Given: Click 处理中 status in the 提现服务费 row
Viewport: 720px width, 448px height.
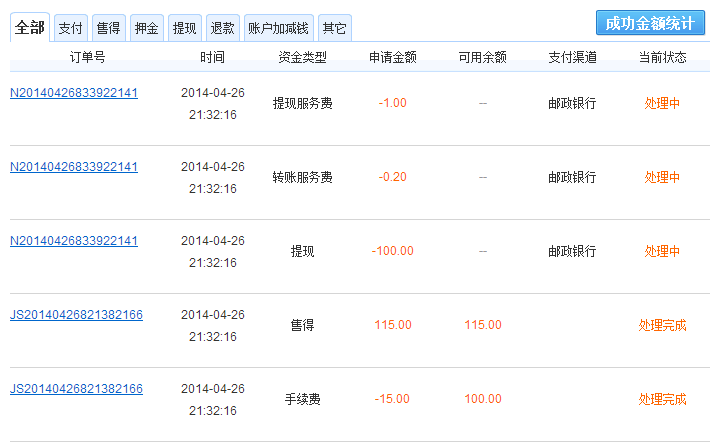Looking at the screenshot, I should point(662,103).
